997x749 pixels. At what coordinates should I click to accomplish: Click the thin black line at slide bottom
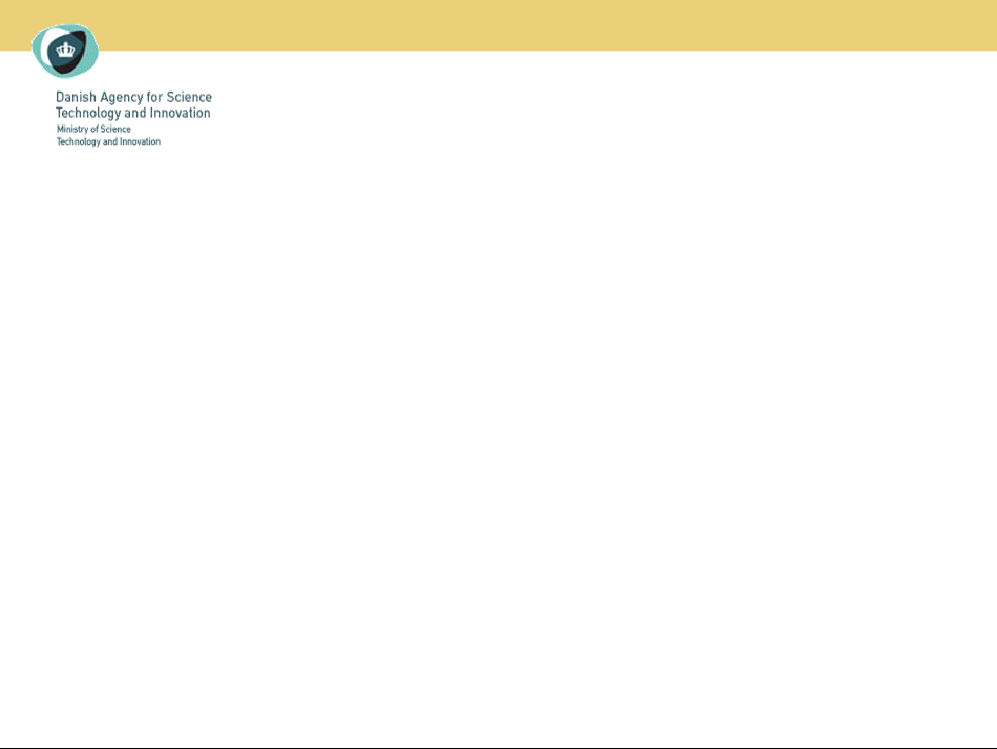click(x=498, y=746)
